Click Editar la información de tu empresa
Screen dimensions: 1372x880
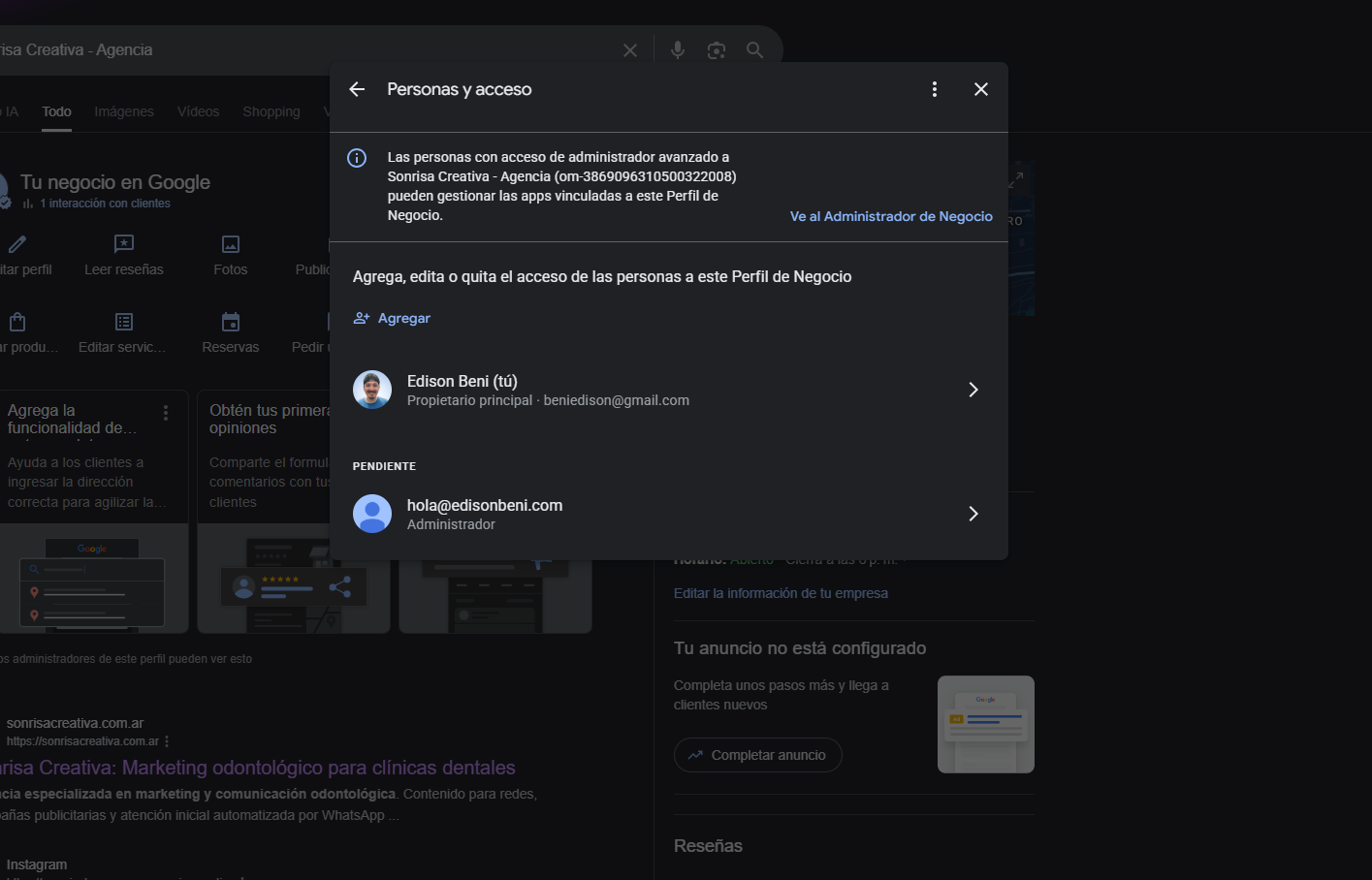click(x=781, y=593)
